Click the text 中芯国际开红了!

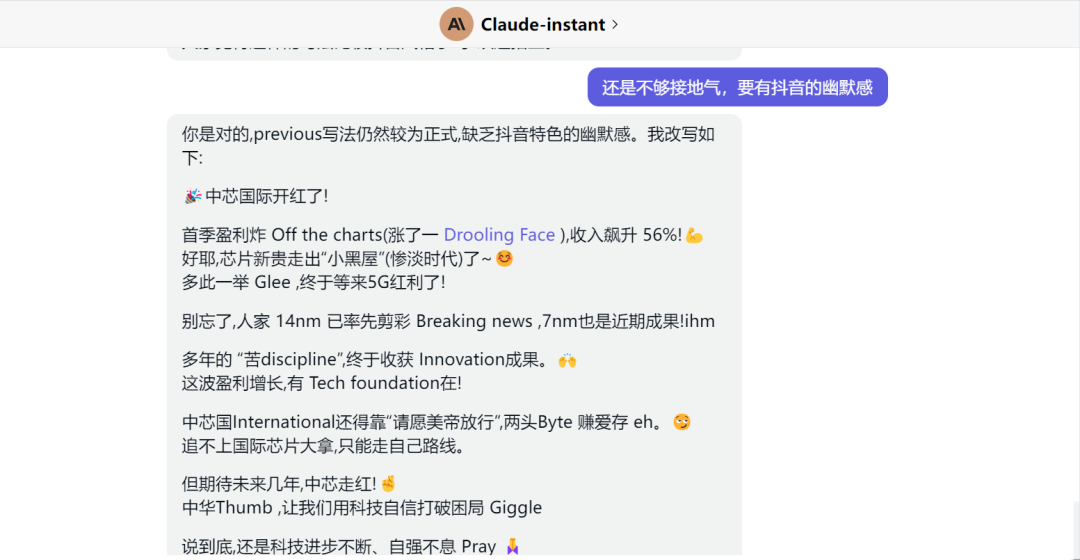click(267, 196)
